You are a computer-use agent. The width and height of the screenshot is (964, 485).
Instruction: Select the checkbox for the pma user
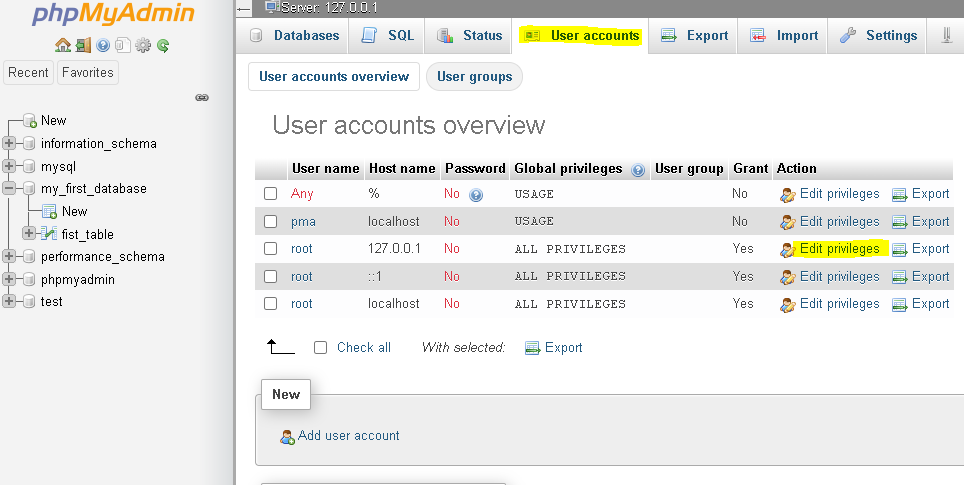[x=270, y=221]
